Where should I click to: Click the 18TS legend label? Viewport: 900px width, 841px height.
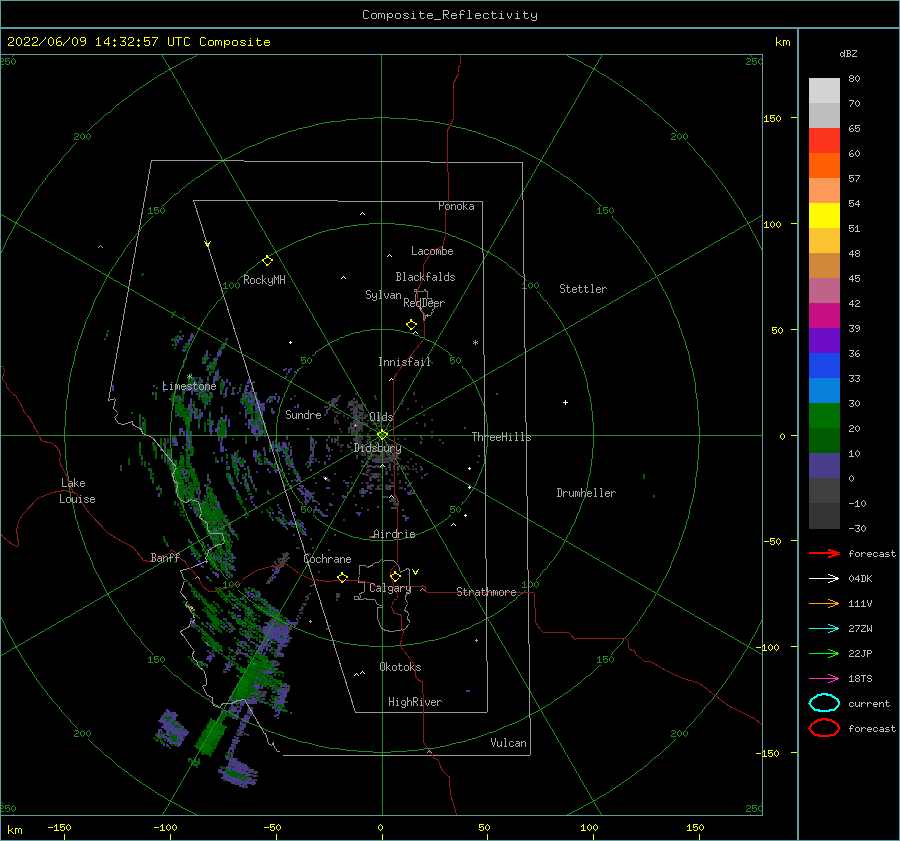[860, 679]
